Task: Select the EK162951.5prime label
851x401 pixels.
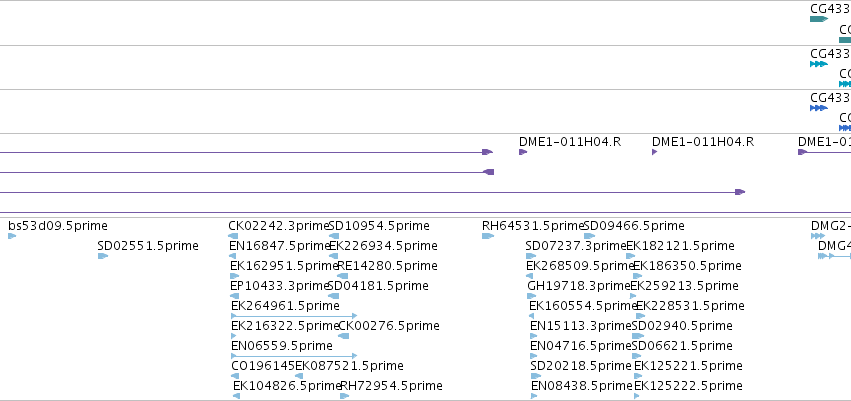Action: tap(284, 266)
